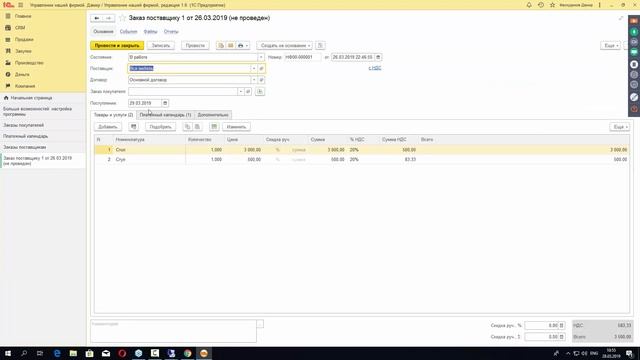Screen dimensions: 640x360
Task: Switch to the События tab
Action: (x=128, y=31)
